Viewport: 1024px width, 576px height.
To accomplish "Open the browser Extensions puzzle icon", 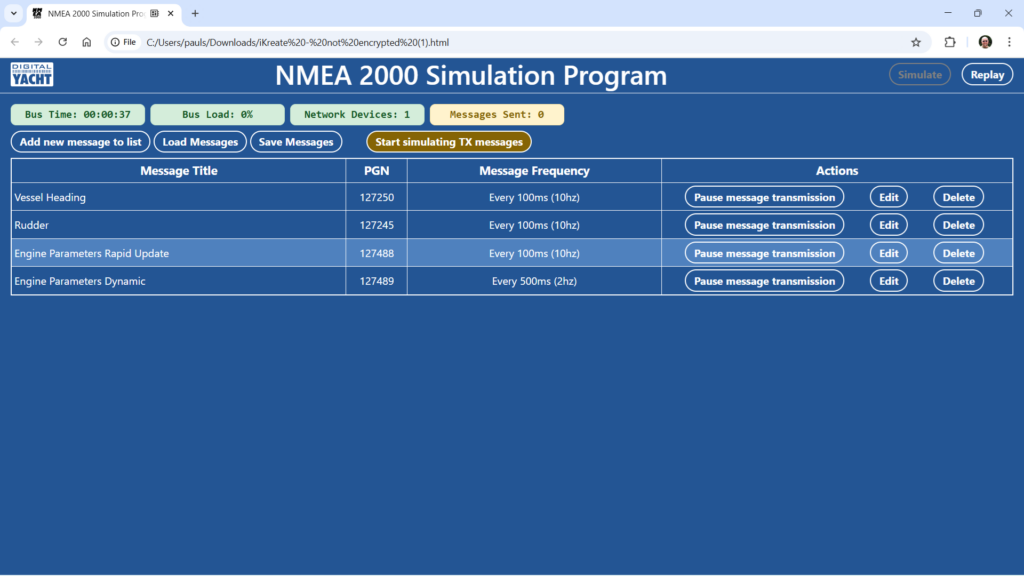I will (x=950, y=42).
